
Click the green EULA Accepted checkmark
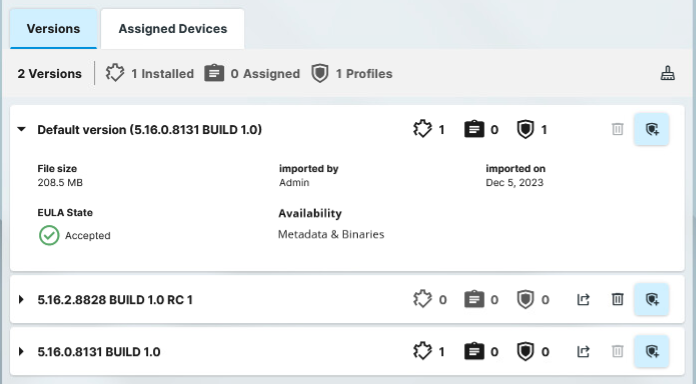pyautogui.click(x=49, y=235)
